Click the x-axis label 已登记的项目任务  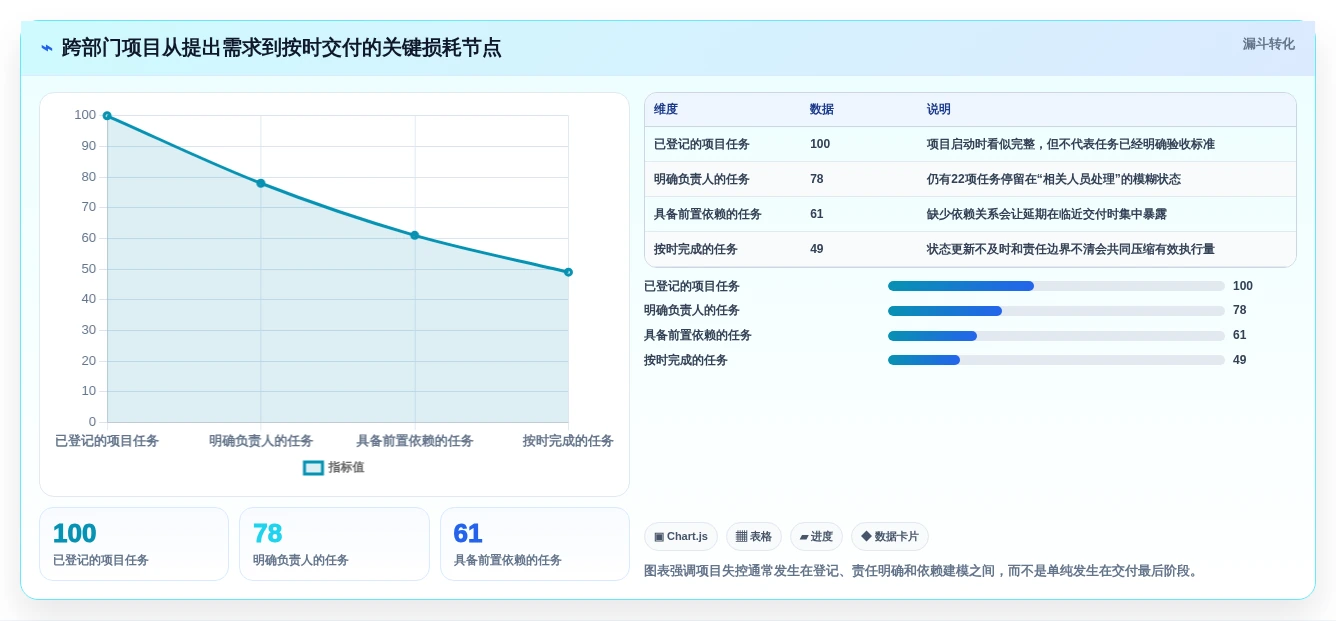[x=107, y=441]
